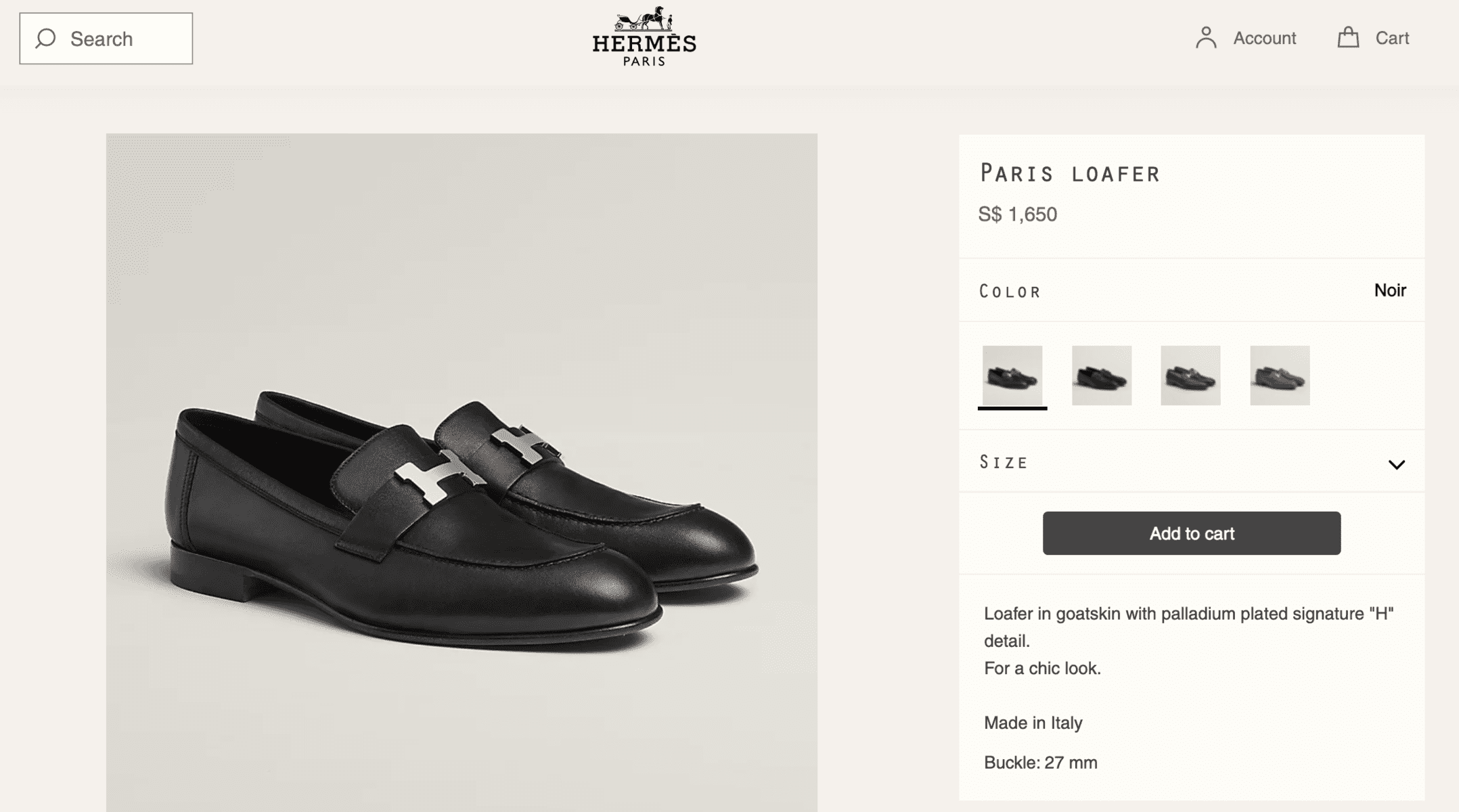This screenshot has height=812, width=1459.
Task: Click the Noir color name
Action: pyautogui.click(x=1390, y=290)
